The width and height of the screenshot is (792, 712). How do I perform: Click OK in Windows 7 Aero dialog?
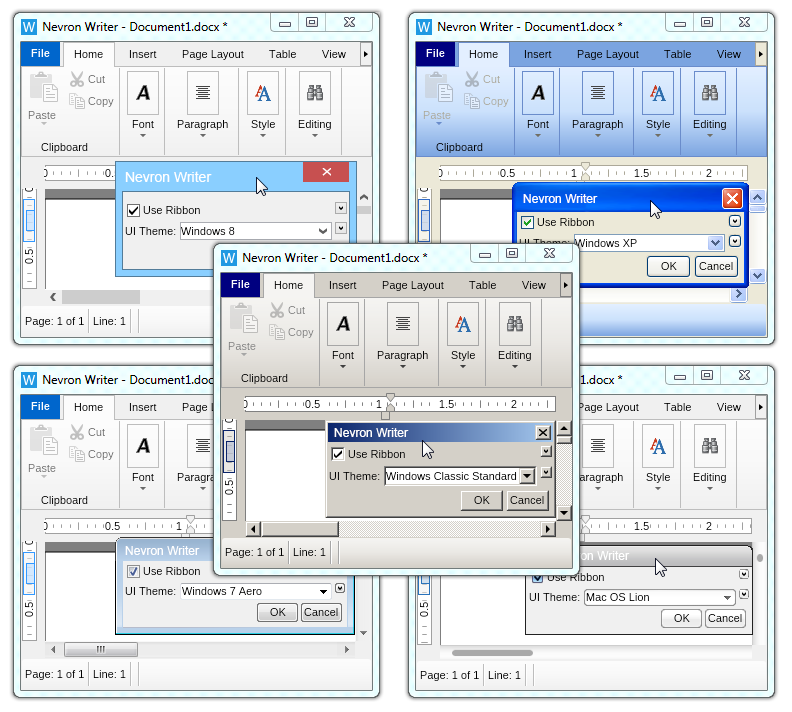click(278, 612)
